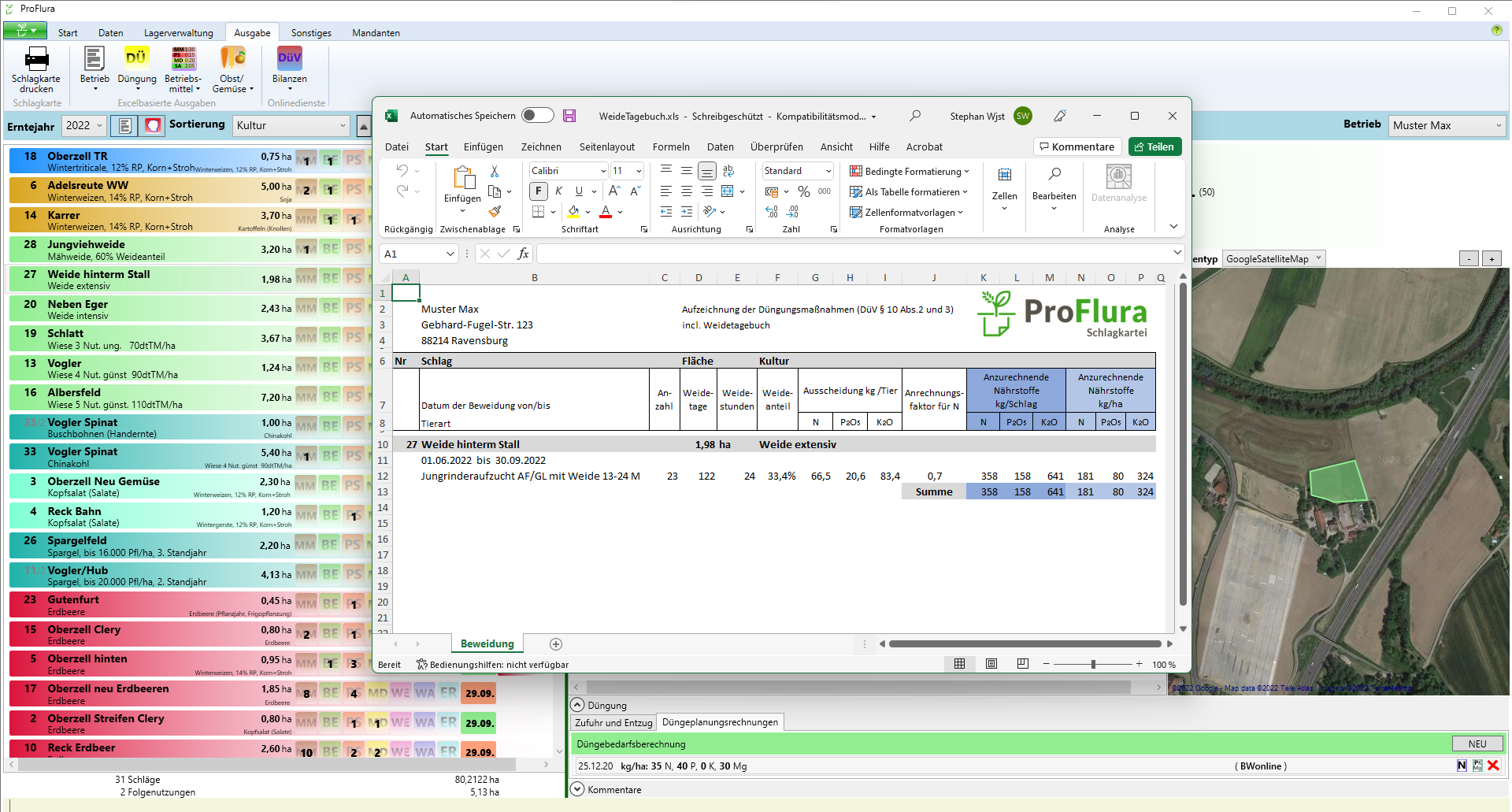Toggle Automatisches Speichern switch
Image resolution: width=1512 pixels, height=812 pixels.
click(538, 116)
